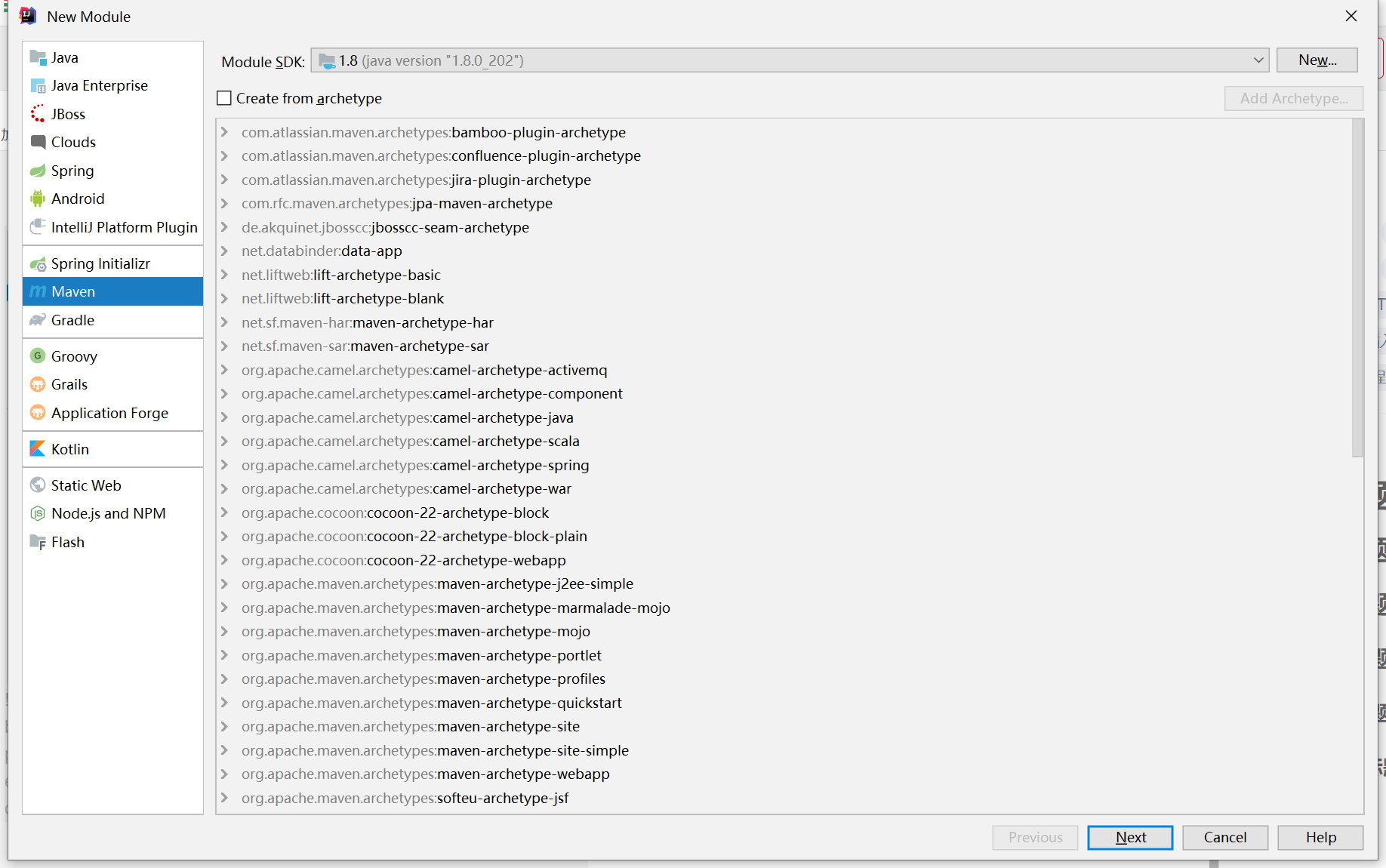Select camel-archetype-java row
Viewport: 1386px width, 868px height.
point(784,417)
